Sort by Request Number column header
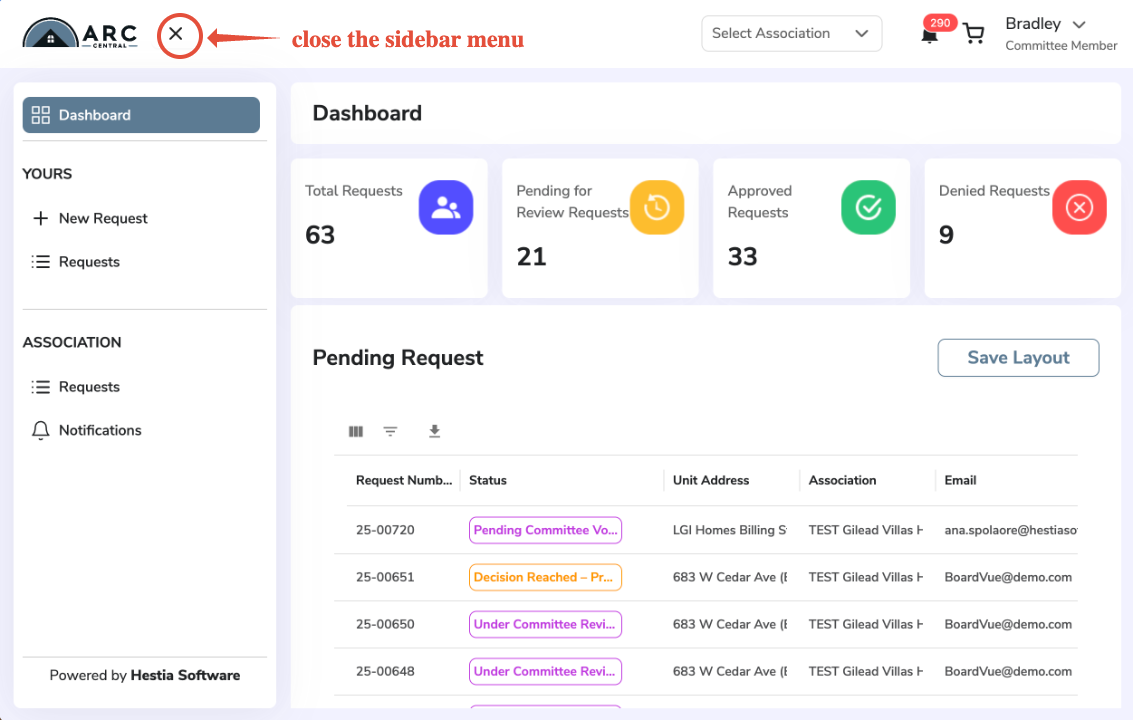 pos(404,480)
